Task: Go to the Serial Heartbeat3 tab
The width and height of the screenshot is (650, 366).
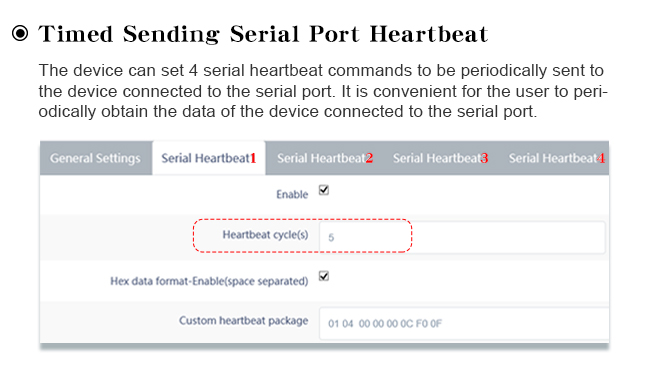Action: pyautogui.click(x=441, y=158)
